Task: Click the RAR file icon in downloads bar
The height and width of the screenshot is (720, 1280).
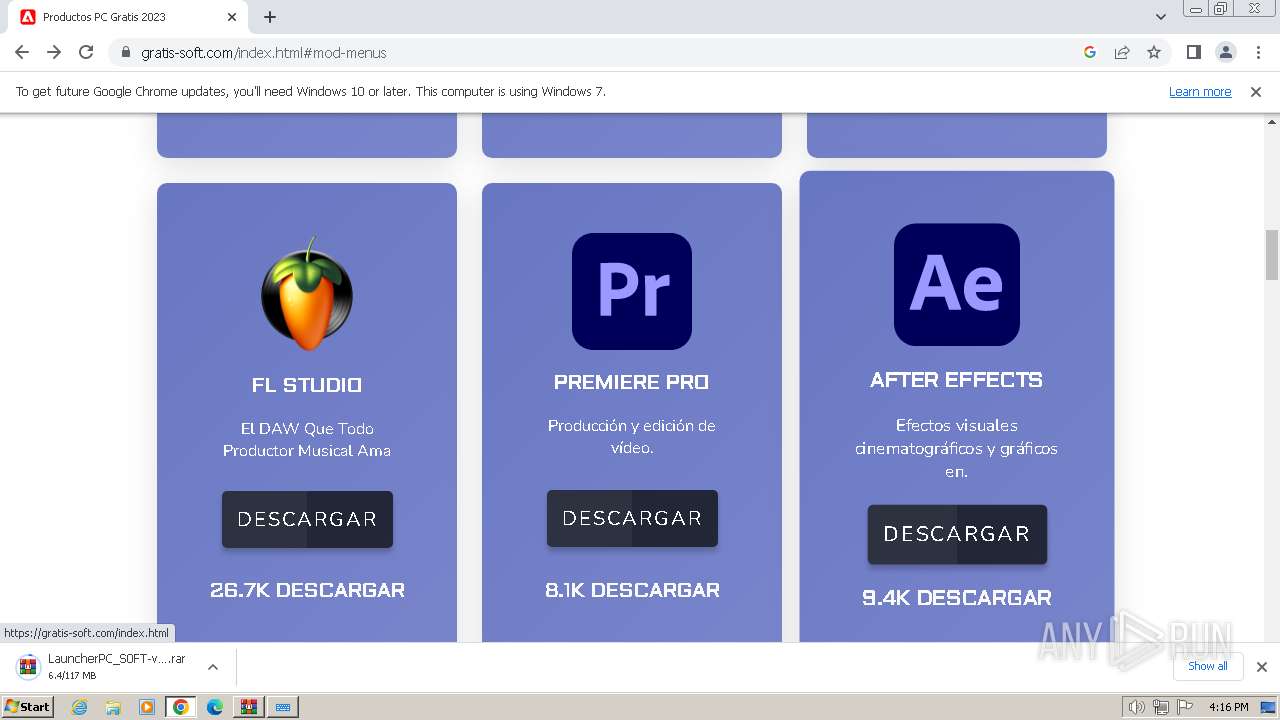Action: coord(29,667)
